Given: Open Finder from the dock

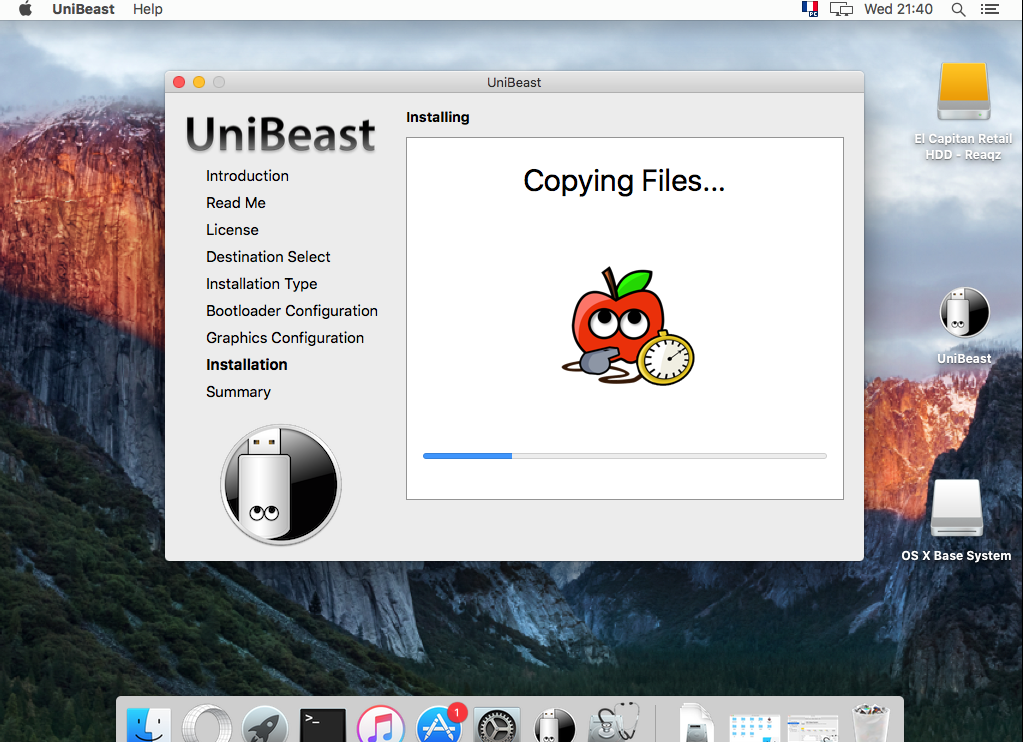Looking at the screenshot, I should (x=149, y=724).
